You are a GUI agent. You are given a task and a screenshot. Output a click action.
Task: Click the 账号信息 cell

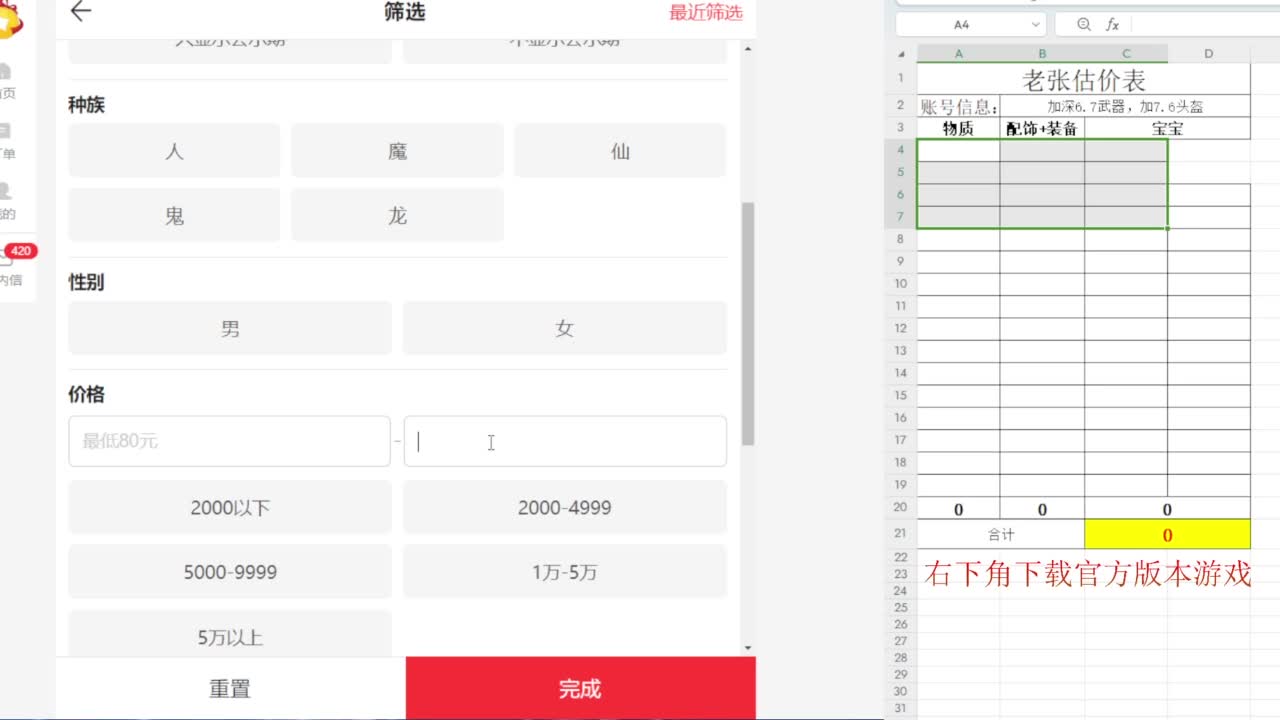(958, 107)
